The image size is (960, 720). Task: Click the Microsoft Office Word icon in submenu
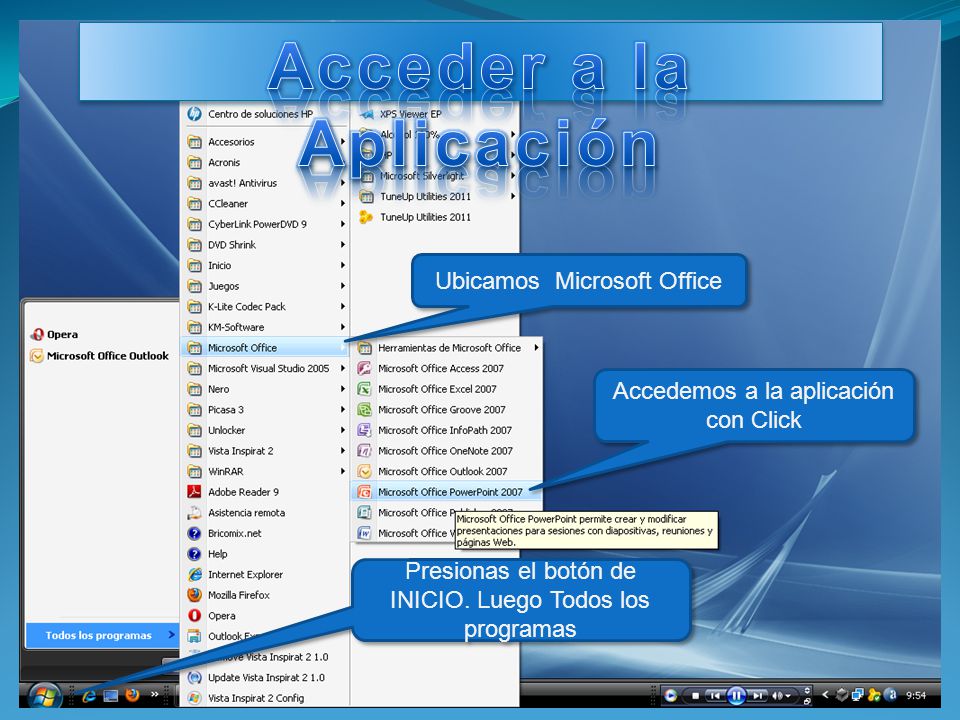coord(364,533)
